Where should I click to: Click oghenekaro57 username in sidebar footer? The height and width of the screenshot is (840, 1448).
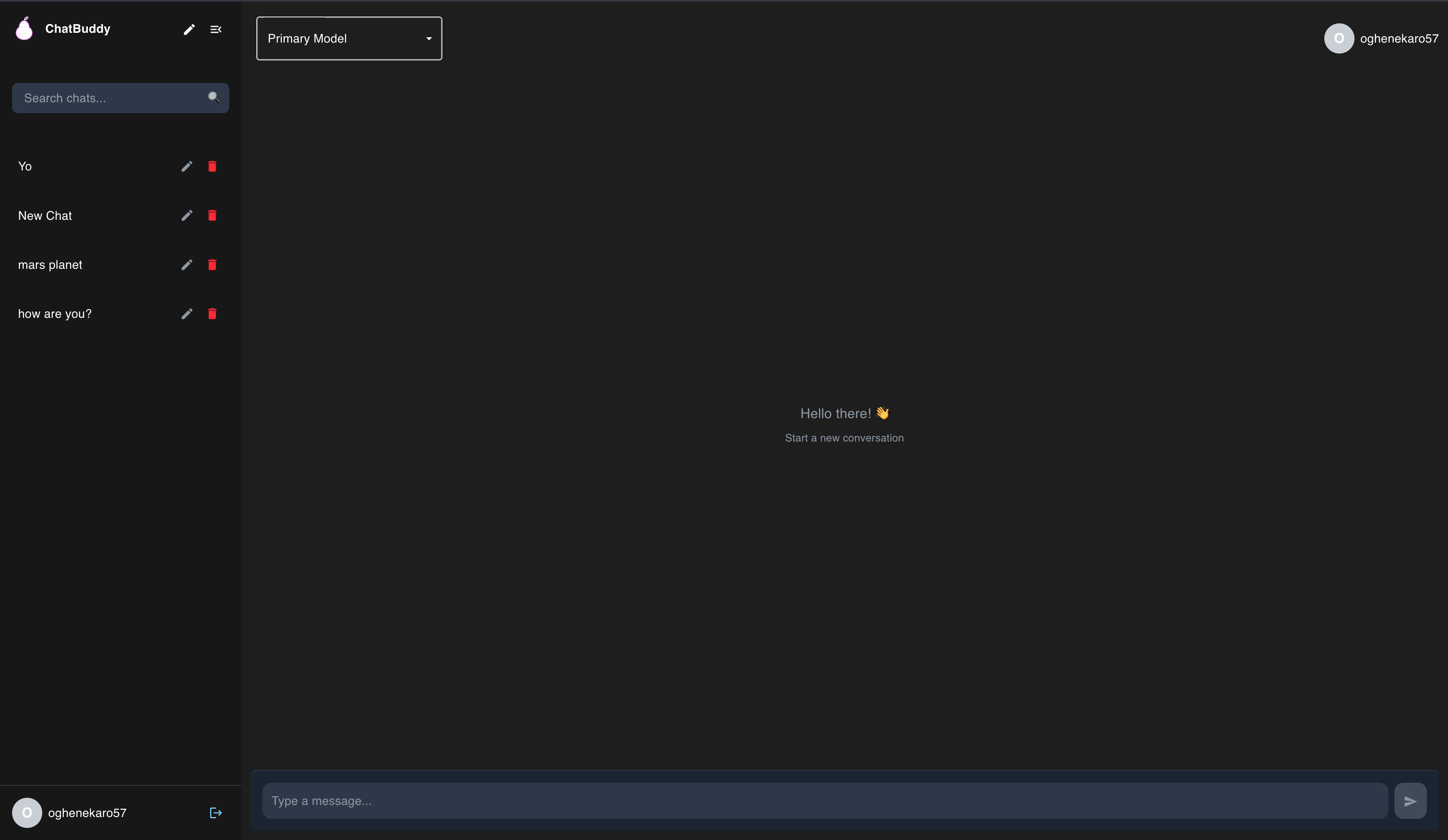[x=87, y=813]
